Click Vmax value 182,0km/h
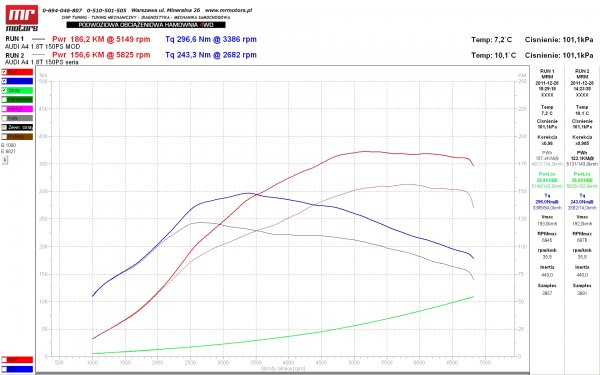The image size is (600, 375). tap(582, 223)
